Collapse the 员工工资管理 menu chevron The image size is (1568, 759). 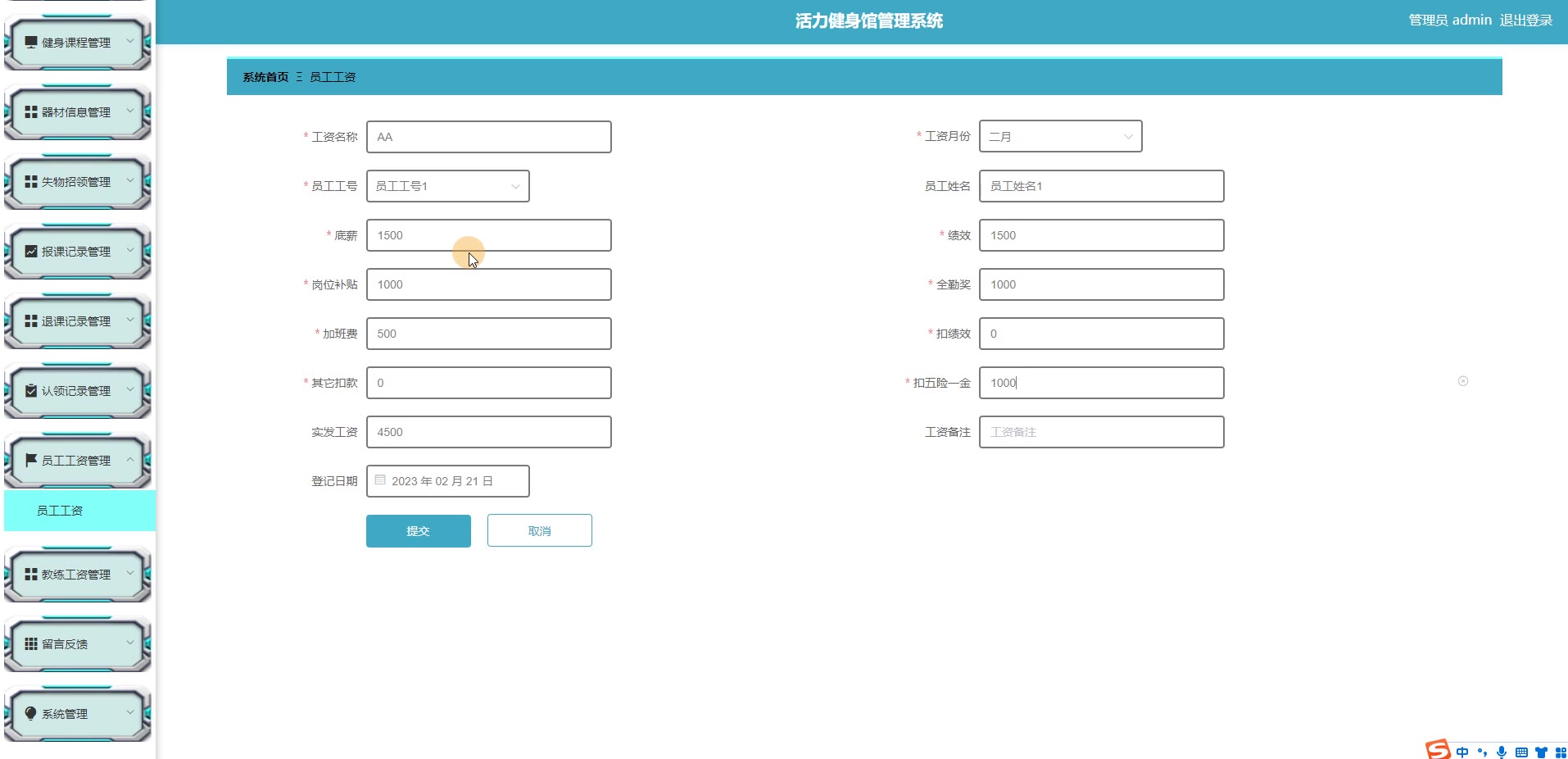129,459
